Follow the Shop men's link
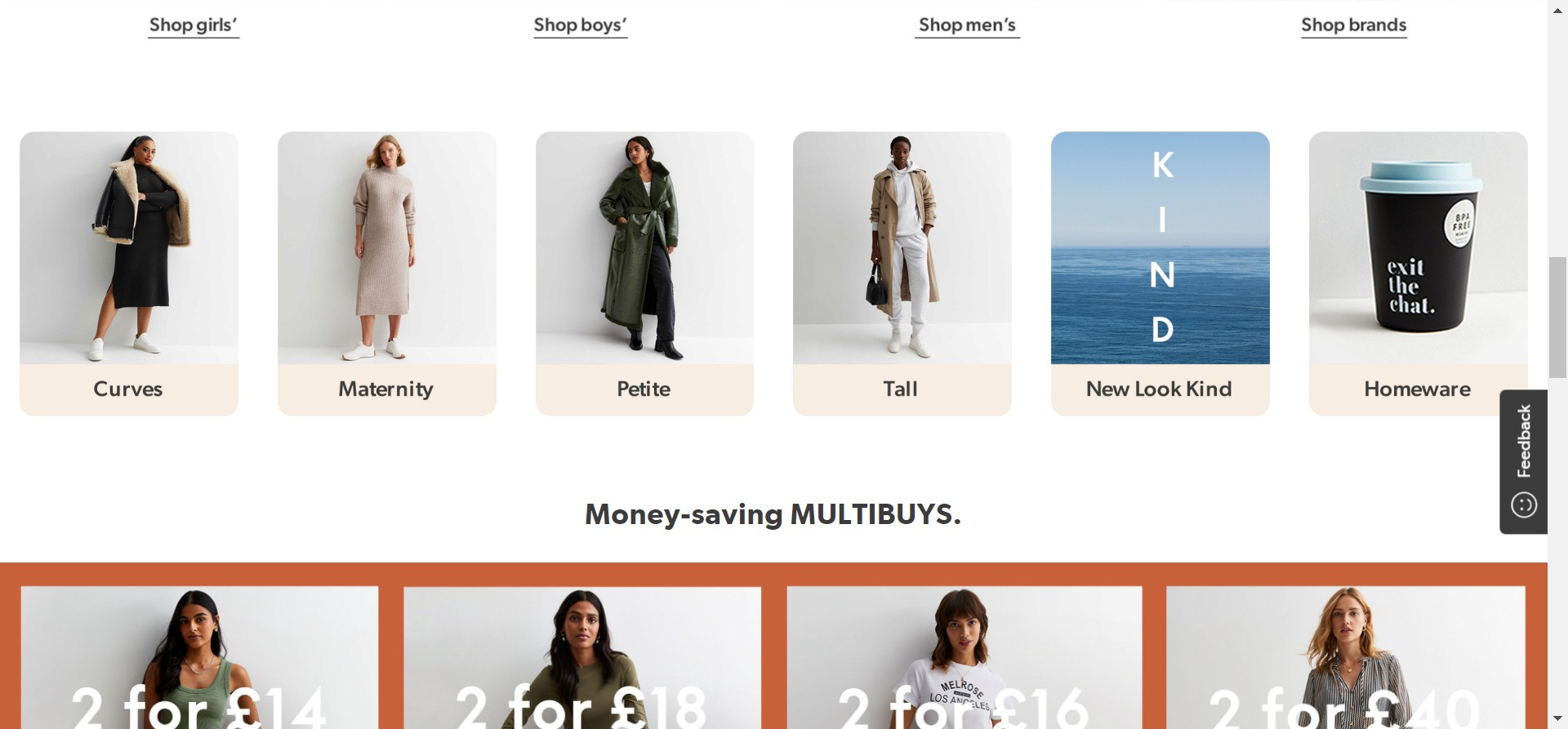Screen dimensions: 1568x729 967,25
